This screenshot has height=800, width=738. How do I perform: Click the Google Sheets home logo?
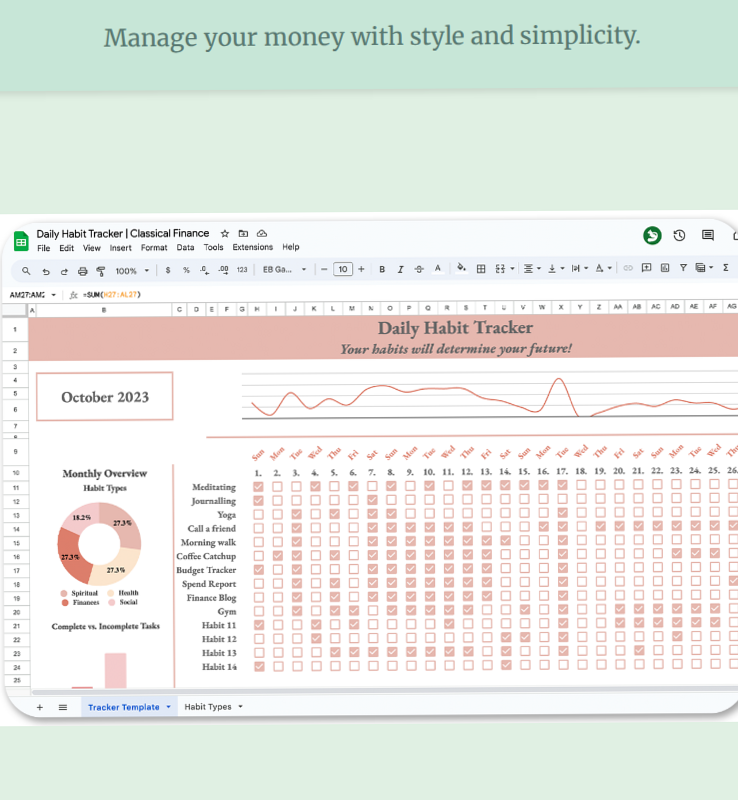[21, 241]
